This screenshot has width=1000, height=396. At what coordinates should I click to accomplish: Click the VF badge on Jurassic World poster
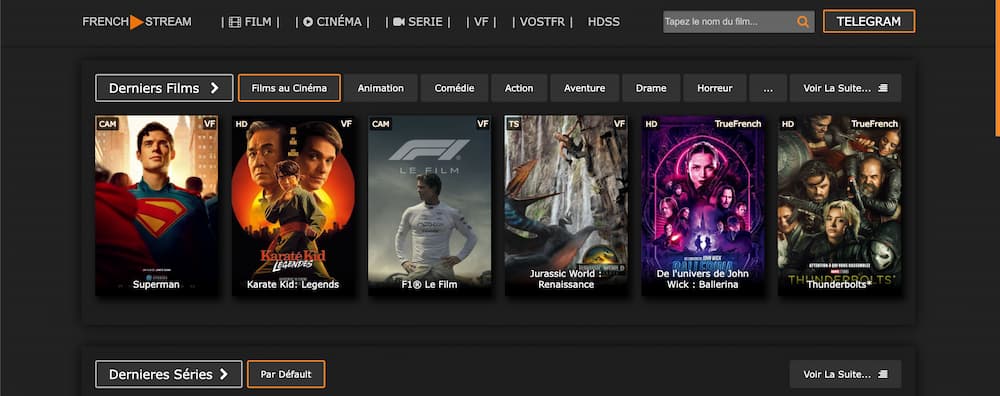[x=619, y=124]
